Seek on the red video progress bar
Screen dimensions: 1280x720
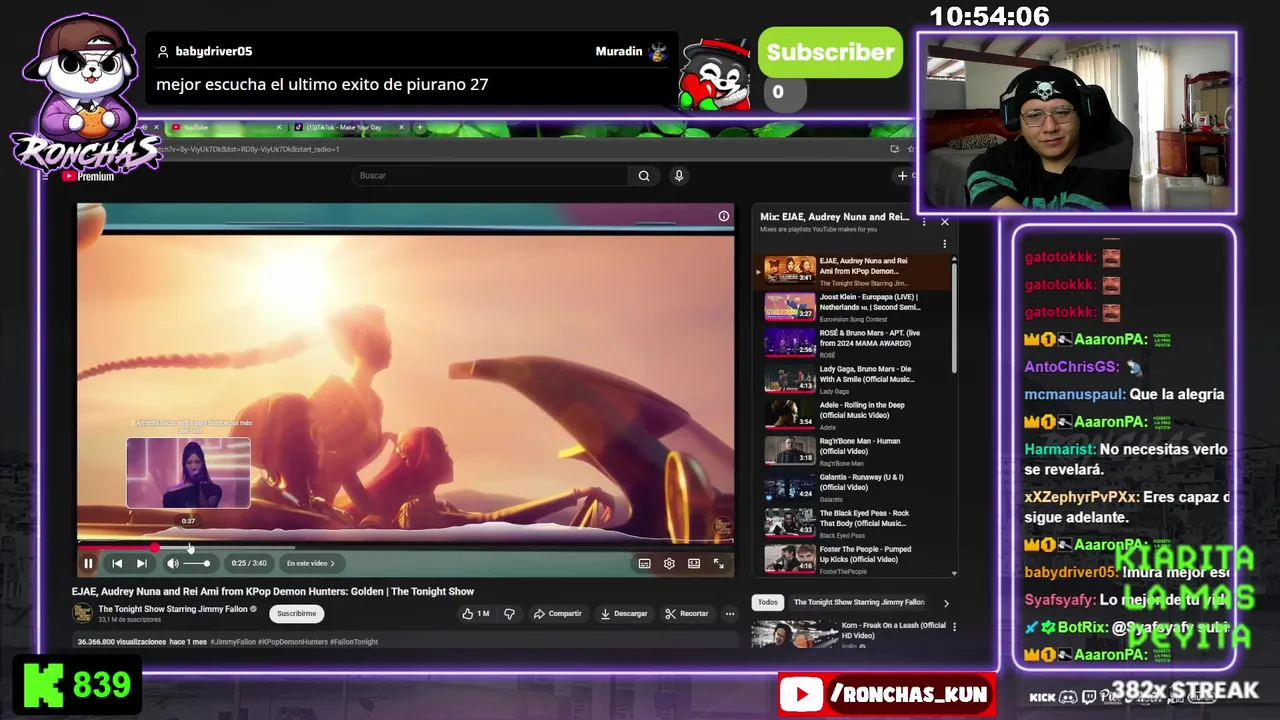click(406, 547)
